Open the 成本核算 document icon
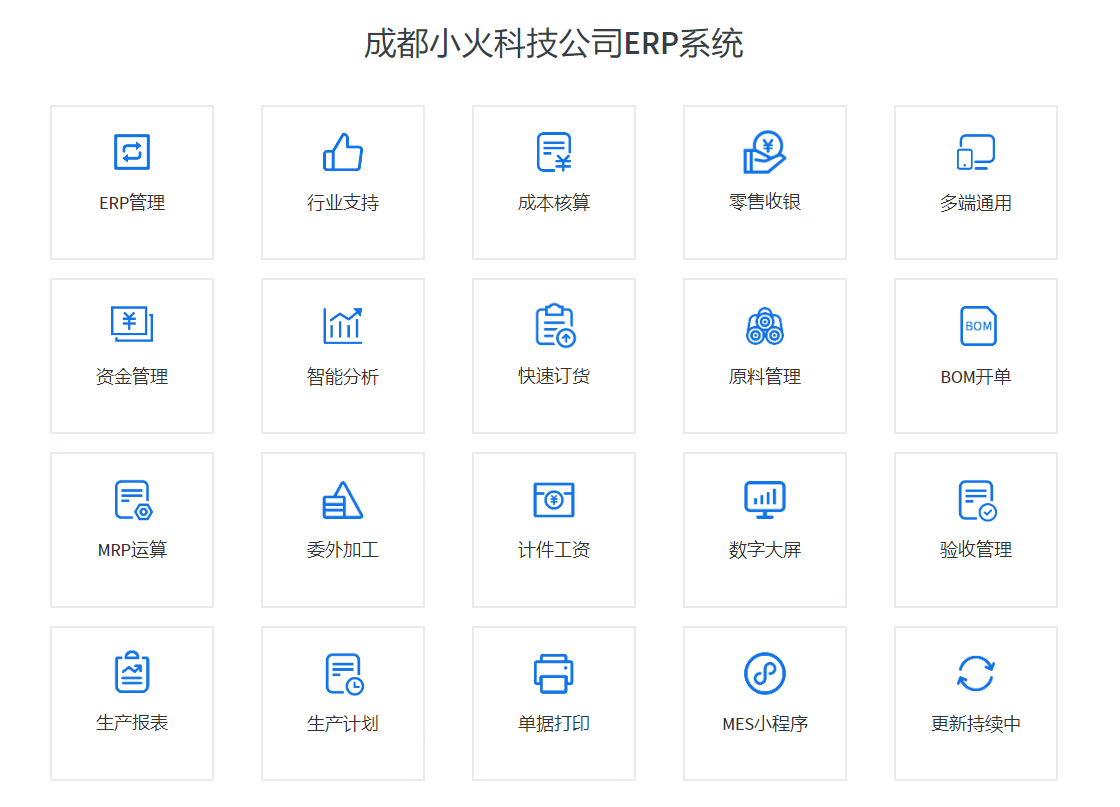The image size is (1120, 807). (x=554, y=152)
